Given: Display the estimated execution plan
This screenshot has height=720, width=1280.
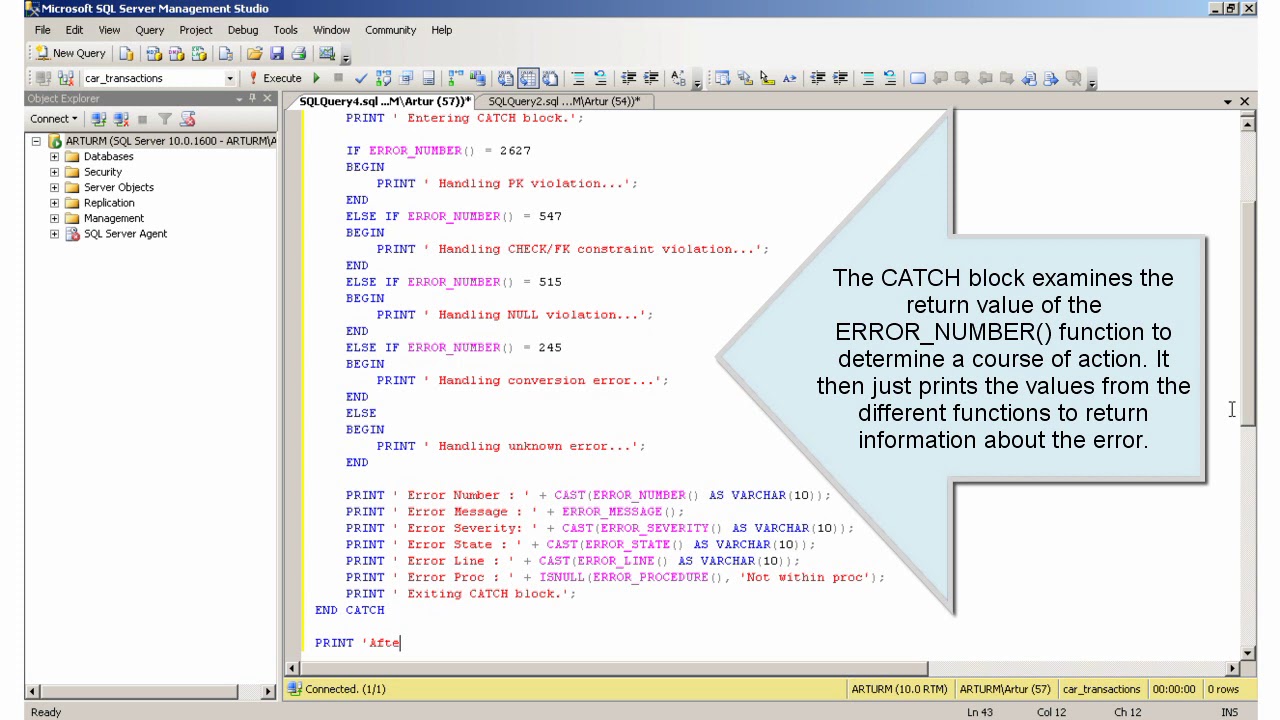Looking at the screenshot, I should pyautogui.click(x=383, y=78).
